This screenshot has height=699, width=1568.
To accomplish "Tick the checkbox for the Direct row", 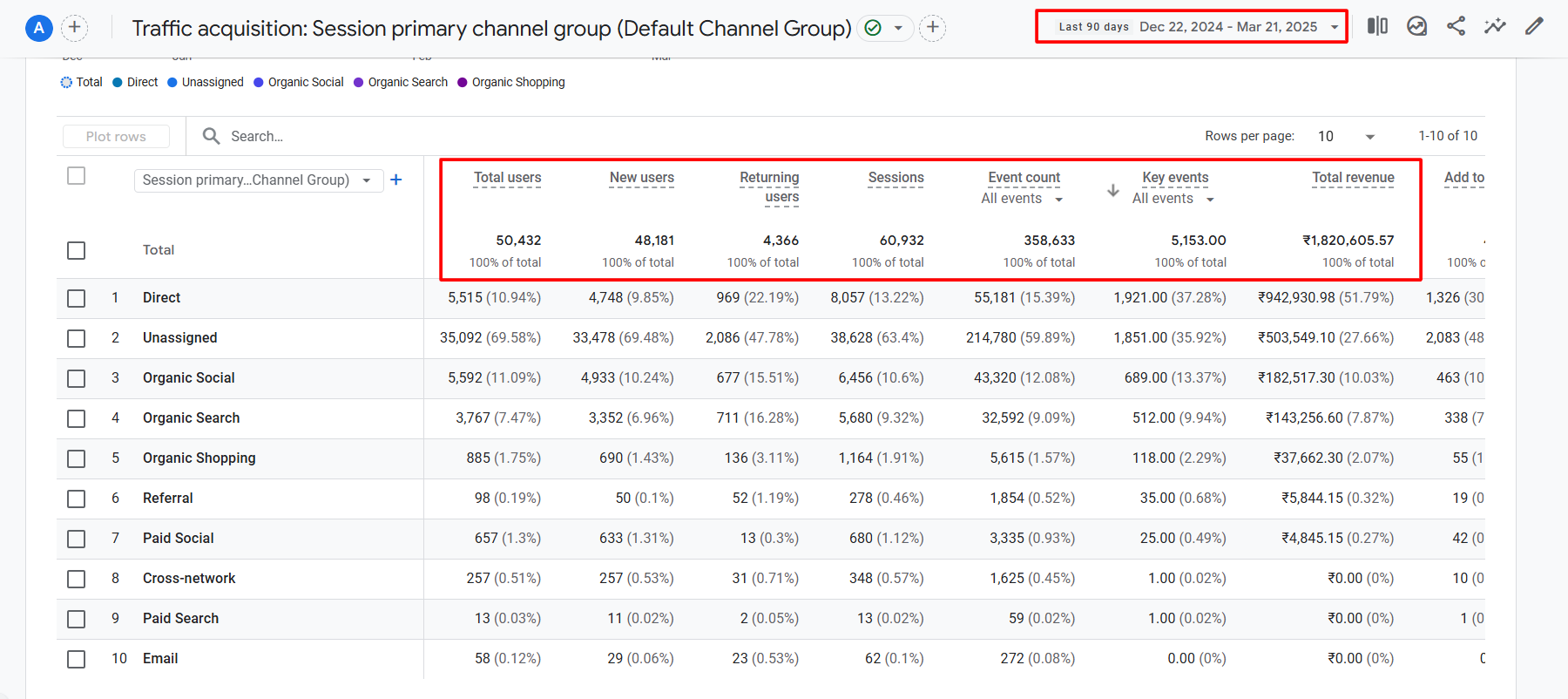I will tap(77, 298).
